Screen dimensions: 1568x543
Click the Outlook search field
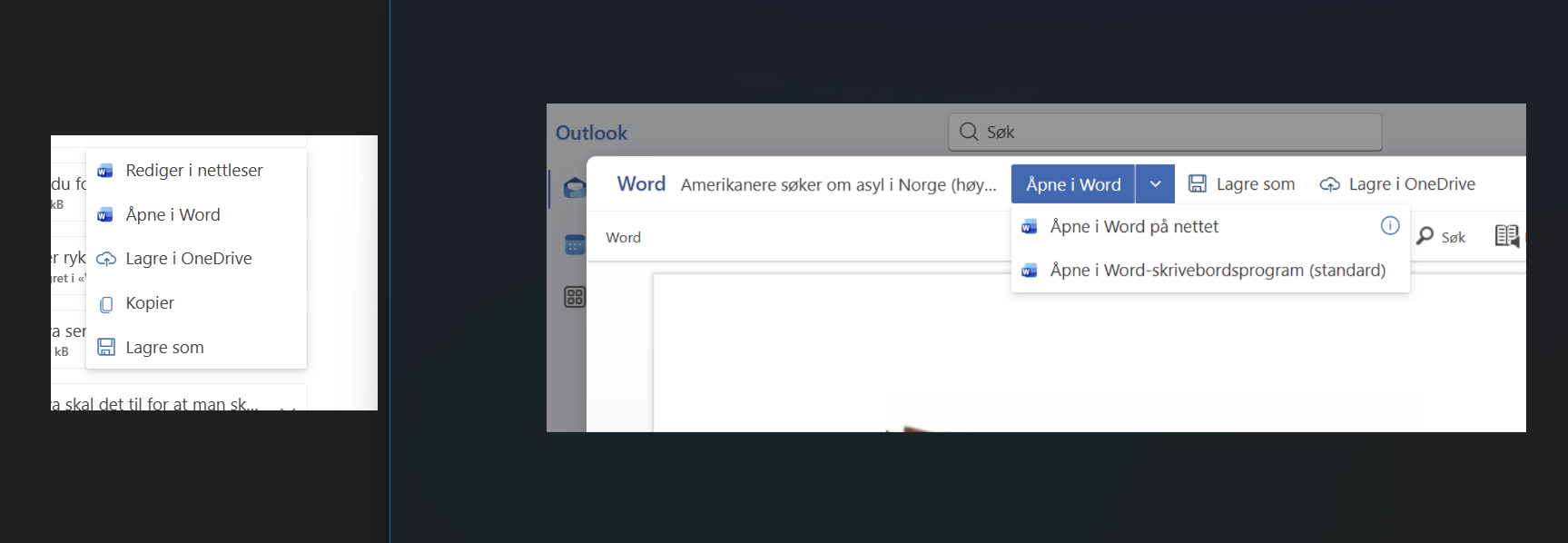tap(1165, 133)
